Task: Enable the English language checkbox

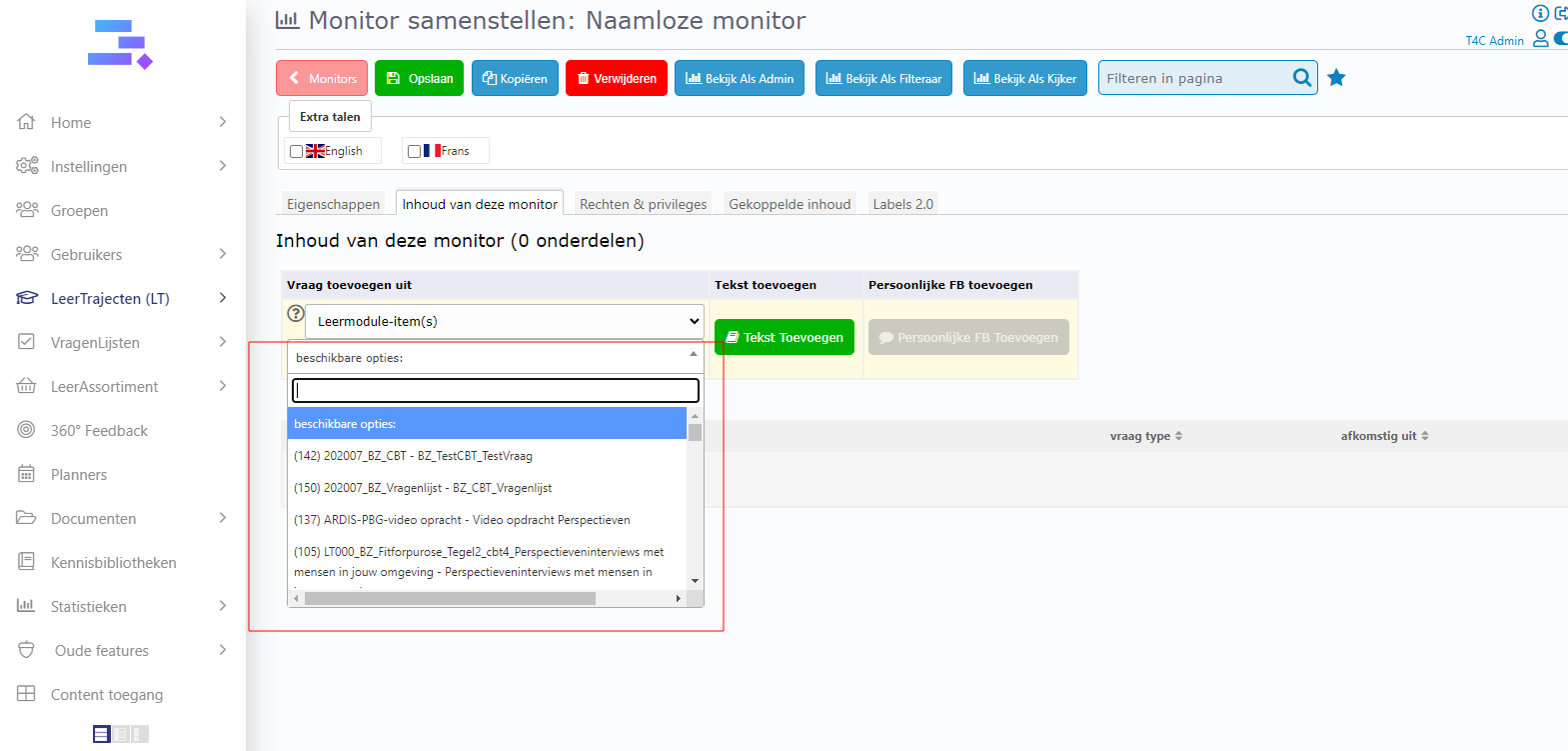Action: click(296, 151)
